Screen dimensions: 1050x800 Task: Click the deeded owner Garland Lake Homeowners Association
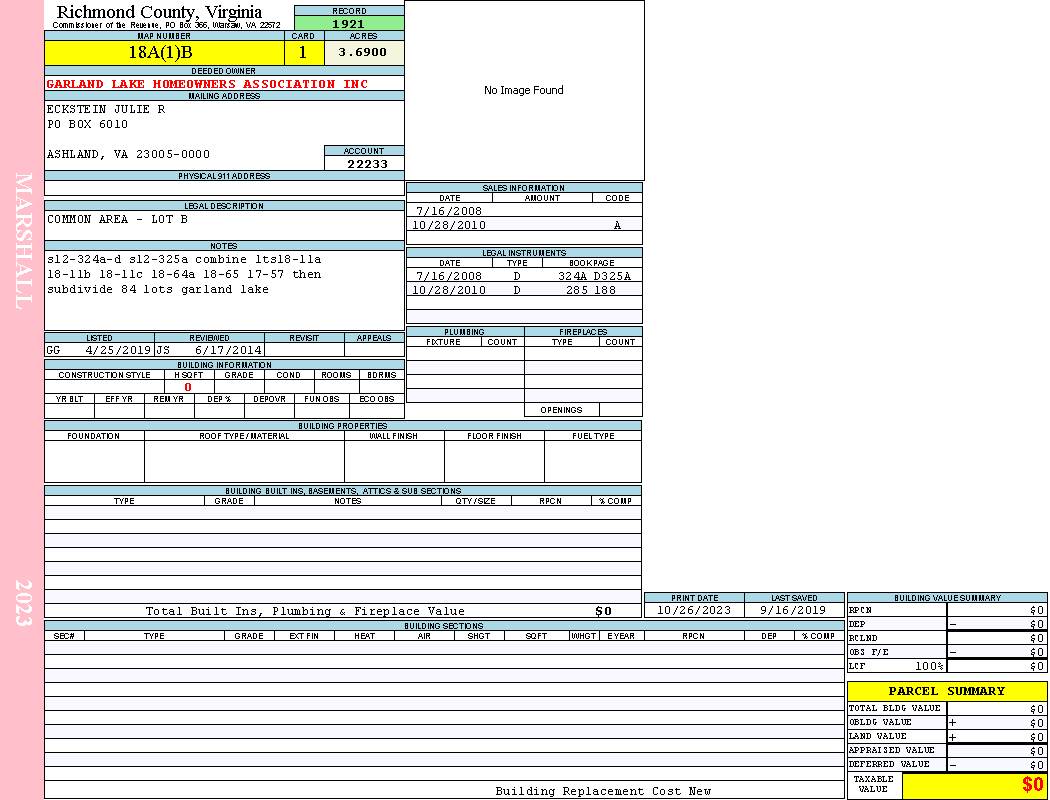point(207,84)
